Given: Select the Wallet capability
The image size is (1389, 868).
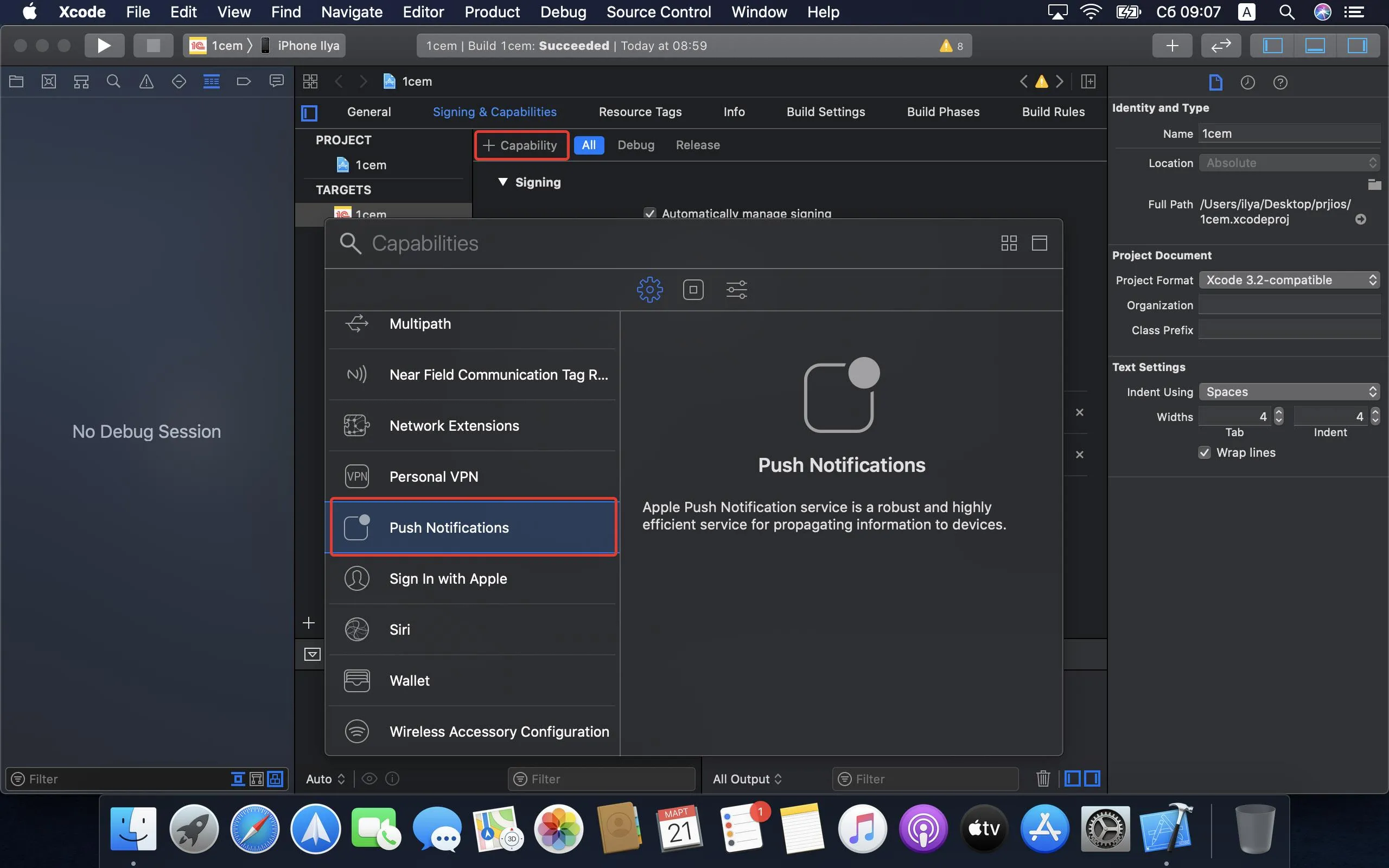Looking at the screenshot, I should click(x=474, y=680).
